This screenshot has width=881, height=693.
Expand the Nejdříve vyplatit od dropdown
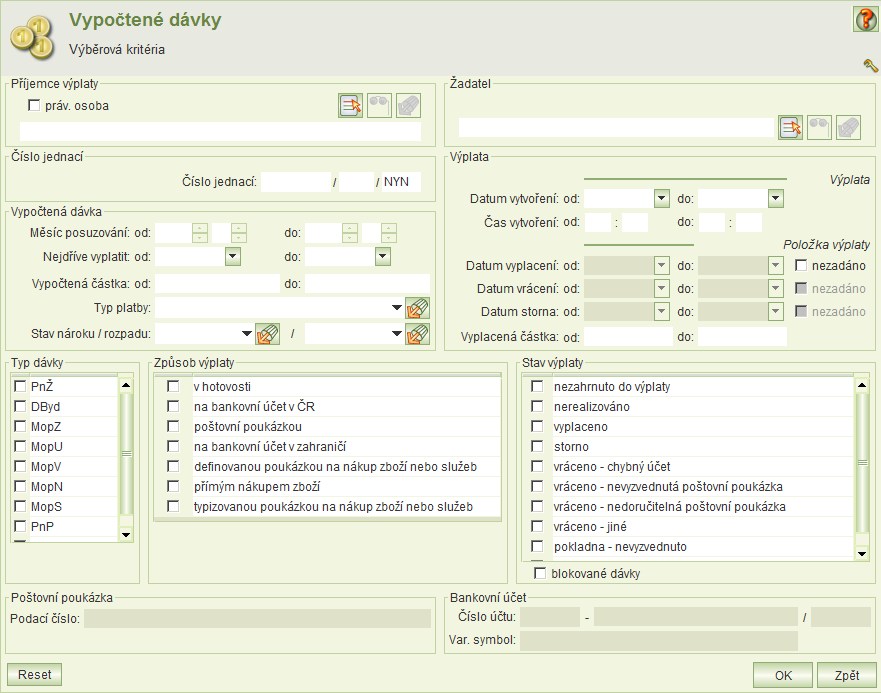coord(232,257)
